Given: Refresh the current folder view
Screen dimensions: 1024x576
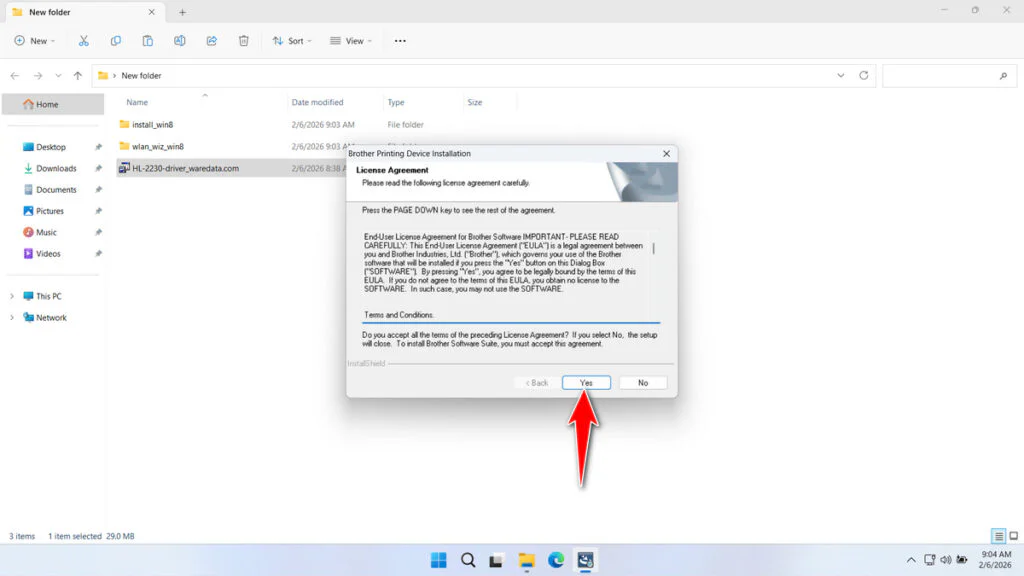Looking at the screenshot, I should [864, 75].
